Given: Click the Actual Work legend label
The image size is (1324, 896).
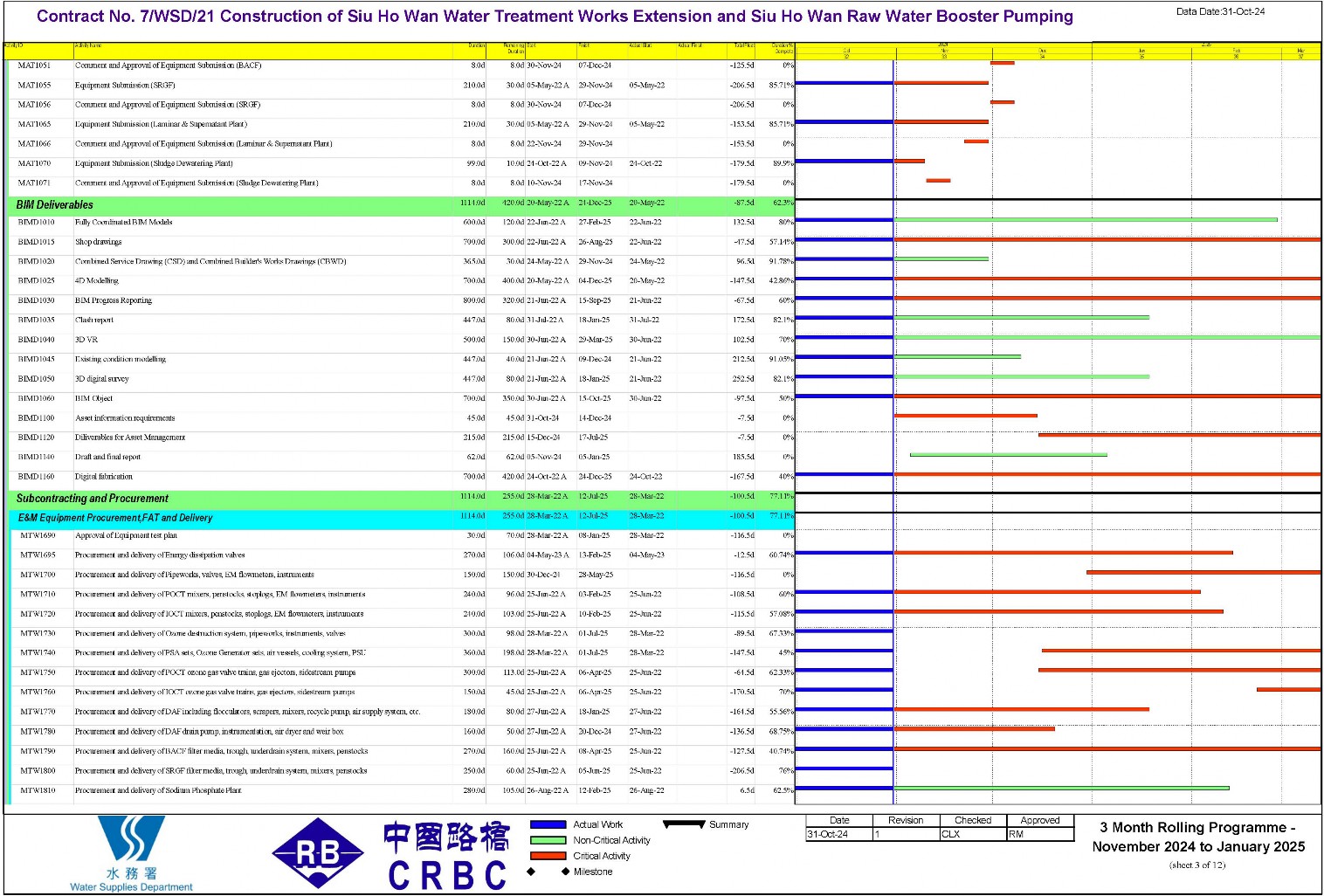Looking at the screenshot, I should (x=598, y=824).
